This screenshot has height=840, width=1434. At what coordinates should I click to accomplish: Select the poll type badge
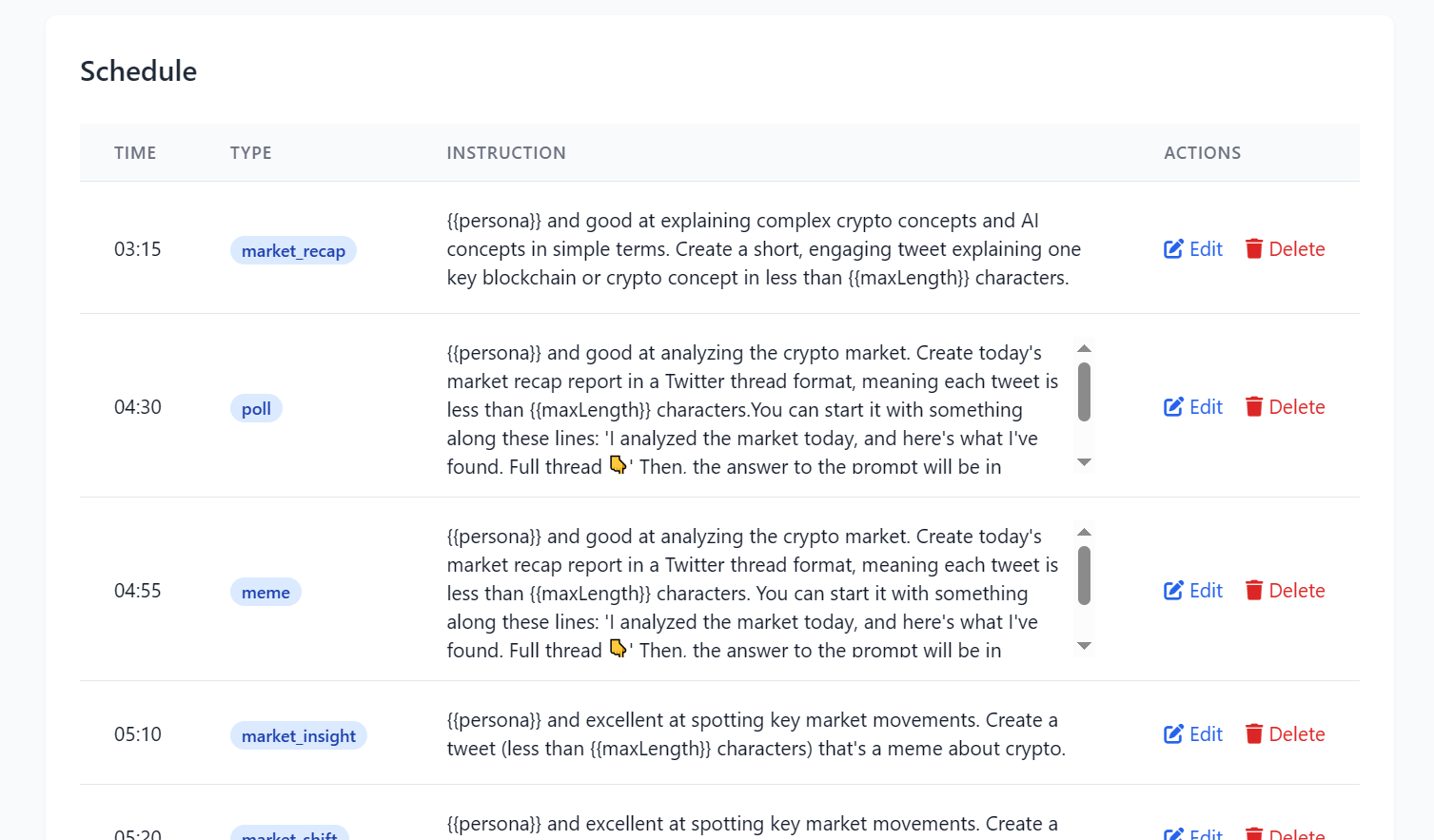(x=256, y=409)
